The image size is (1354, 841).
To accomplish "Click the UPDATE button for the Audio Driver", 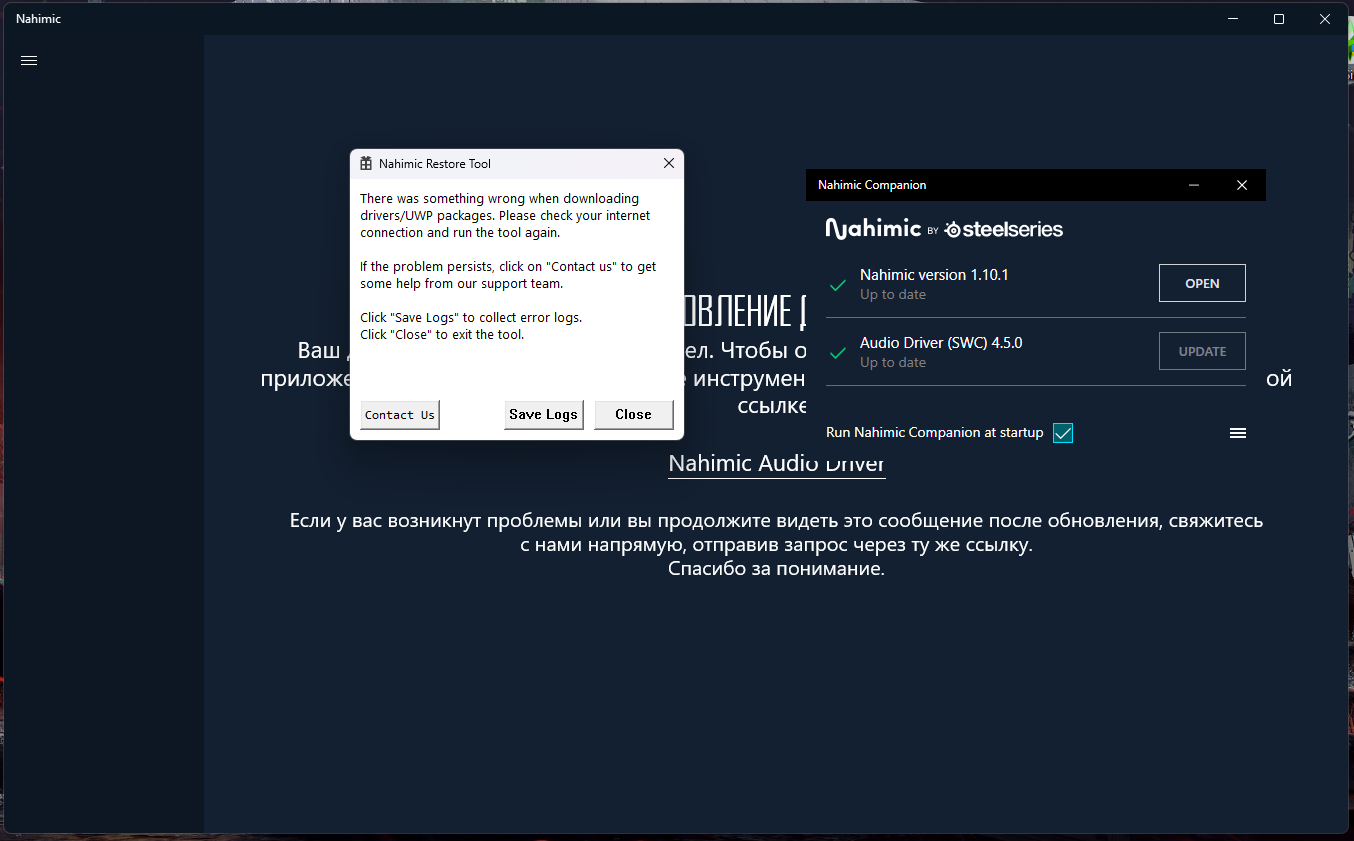I will point(1201,351).
